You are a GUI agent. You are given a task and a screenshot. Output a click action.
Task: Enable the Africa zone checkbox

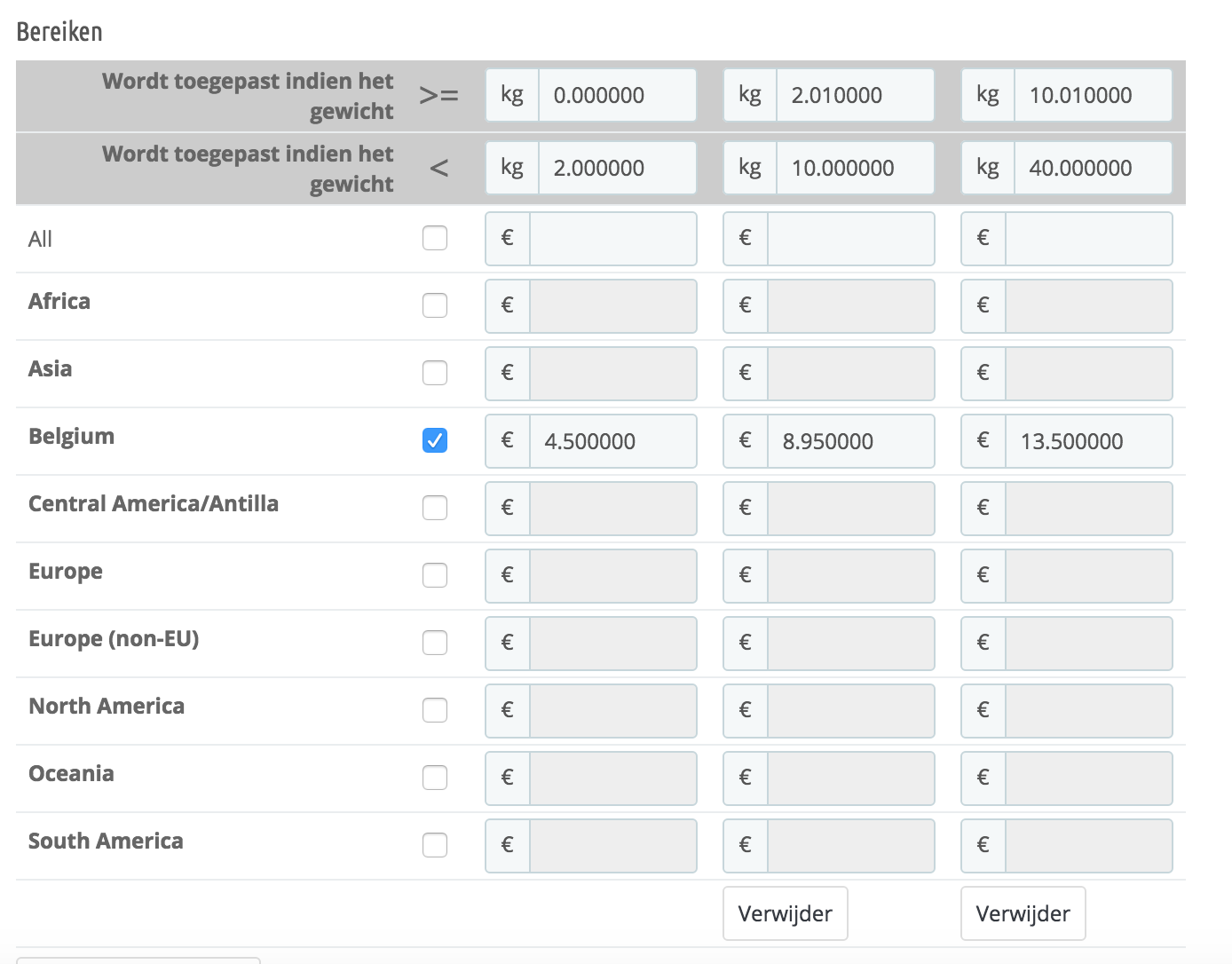tap(435, 305)
